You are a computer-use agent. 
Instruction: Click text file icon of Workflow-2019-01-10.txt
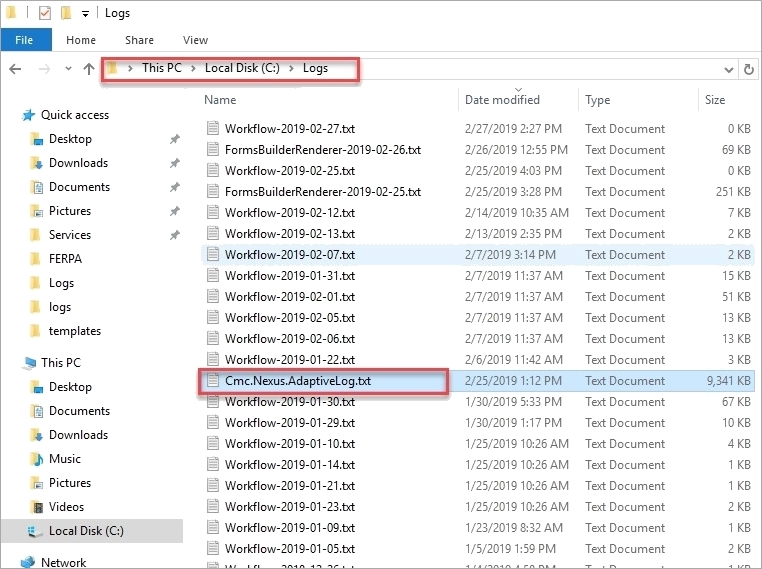[212, 443]
